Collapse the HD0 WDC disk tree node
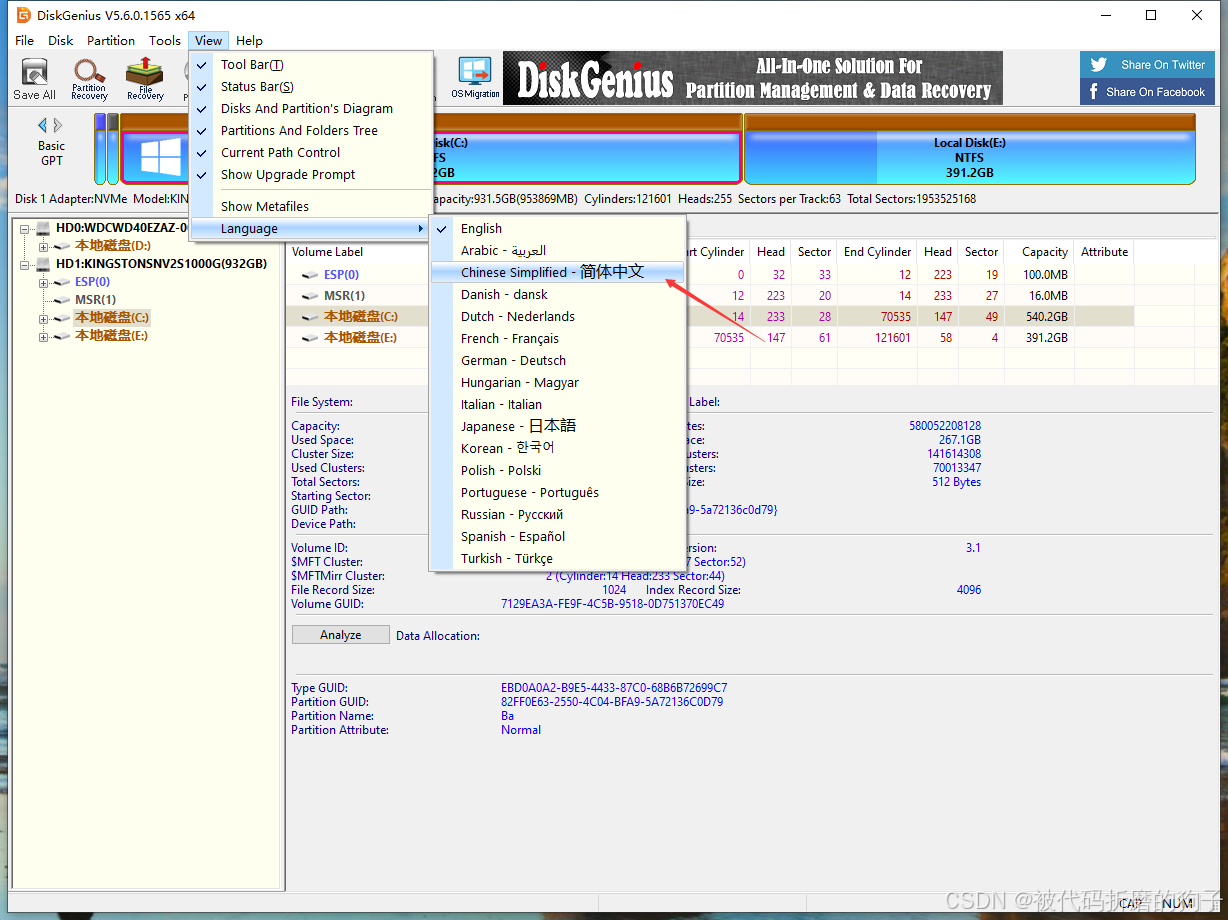The width and height of the screenshot is (1228, 920). tap(25, 228)
